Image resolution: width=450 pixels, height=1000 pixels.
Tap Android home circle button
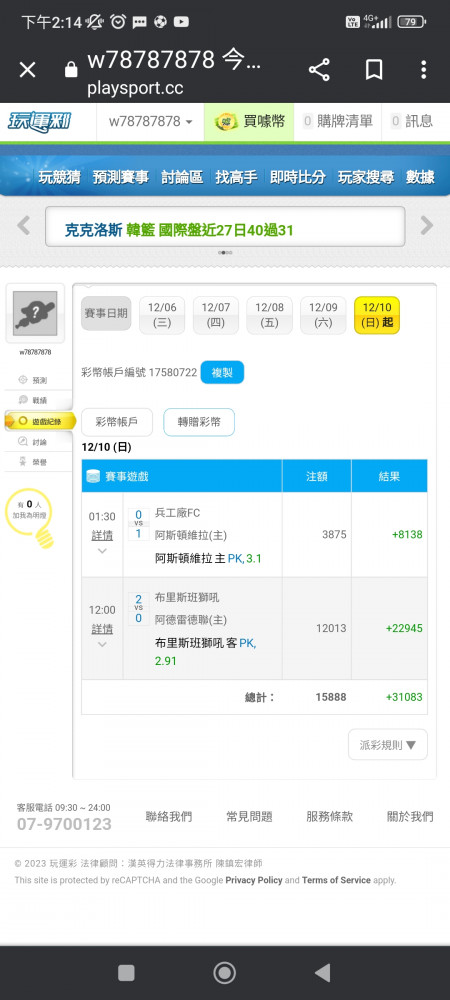tap(224, 973)
